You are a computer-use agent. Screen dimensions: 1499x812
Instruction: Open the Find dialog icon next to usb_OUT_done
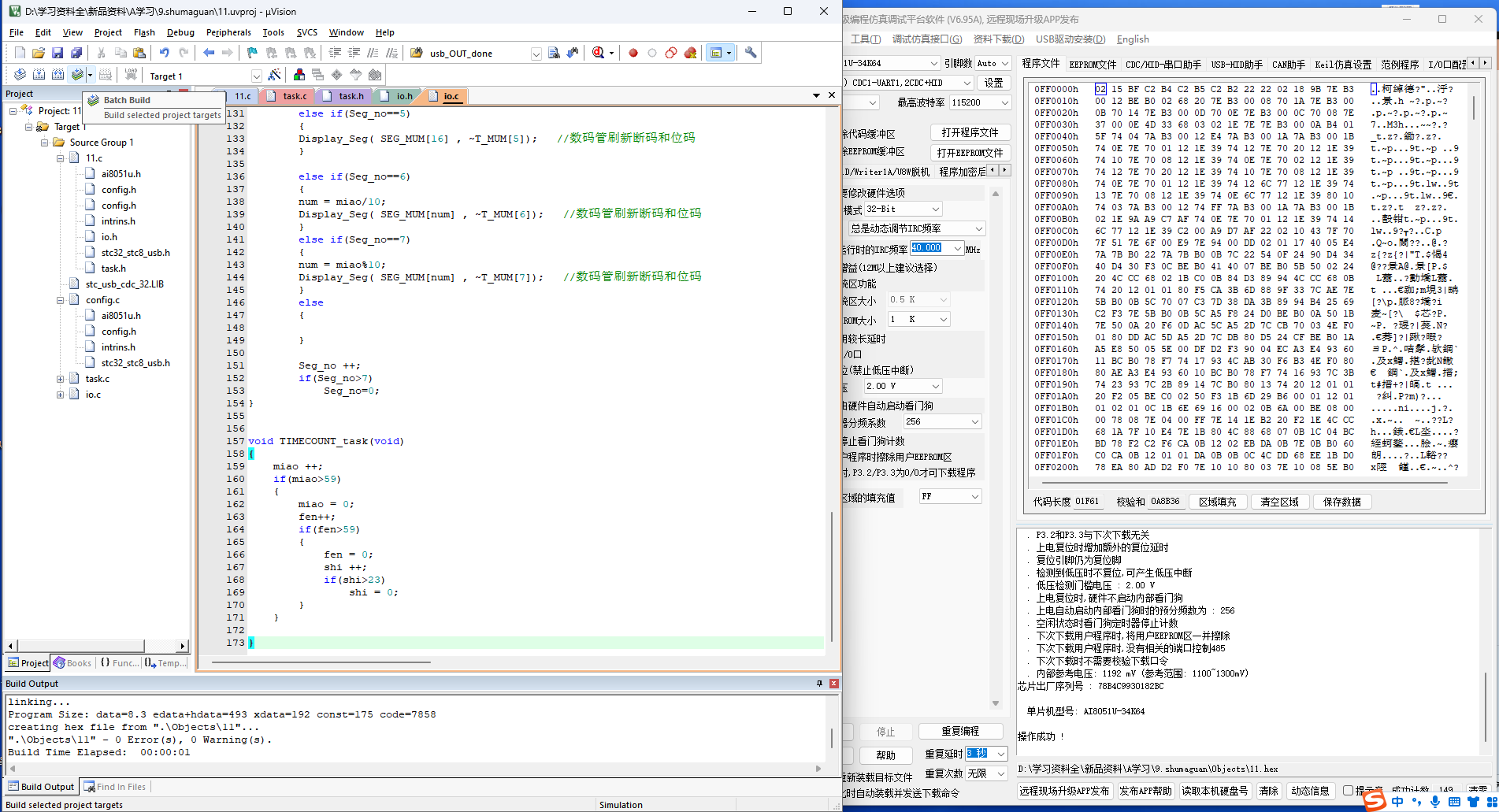(554, 53)
